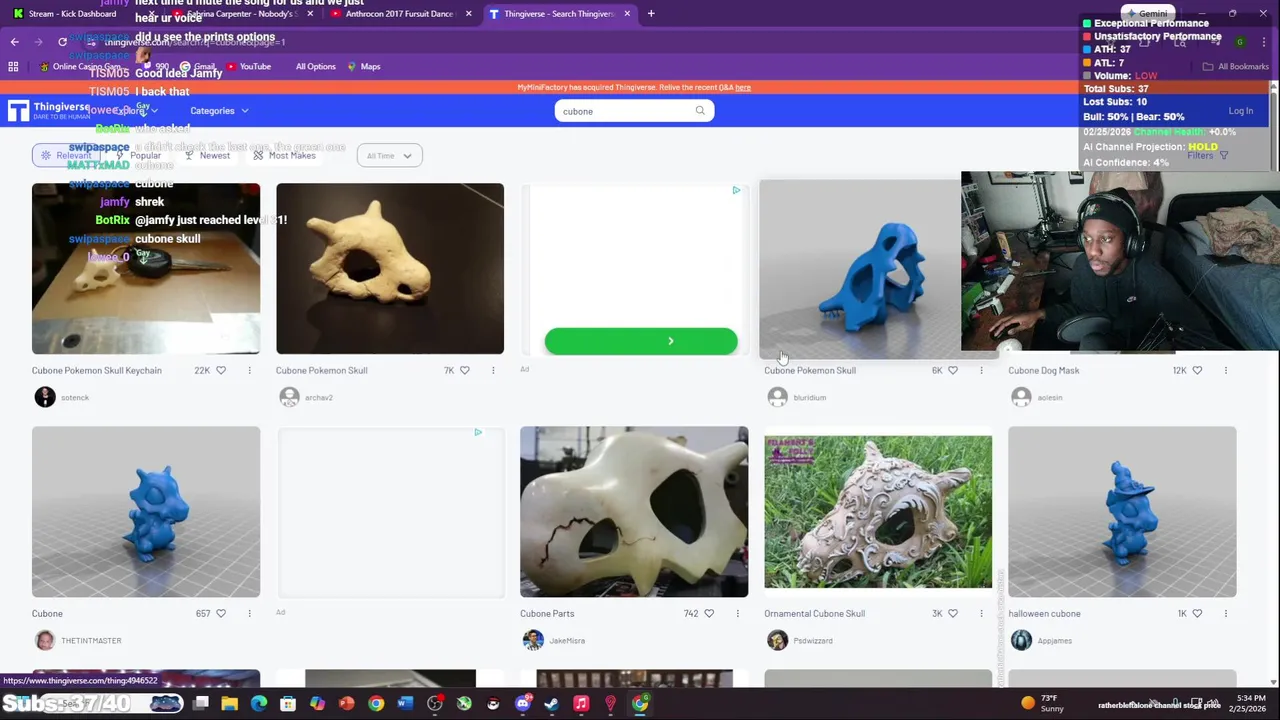Open the Gemini button in Chrome

[x=1147, y=14]
